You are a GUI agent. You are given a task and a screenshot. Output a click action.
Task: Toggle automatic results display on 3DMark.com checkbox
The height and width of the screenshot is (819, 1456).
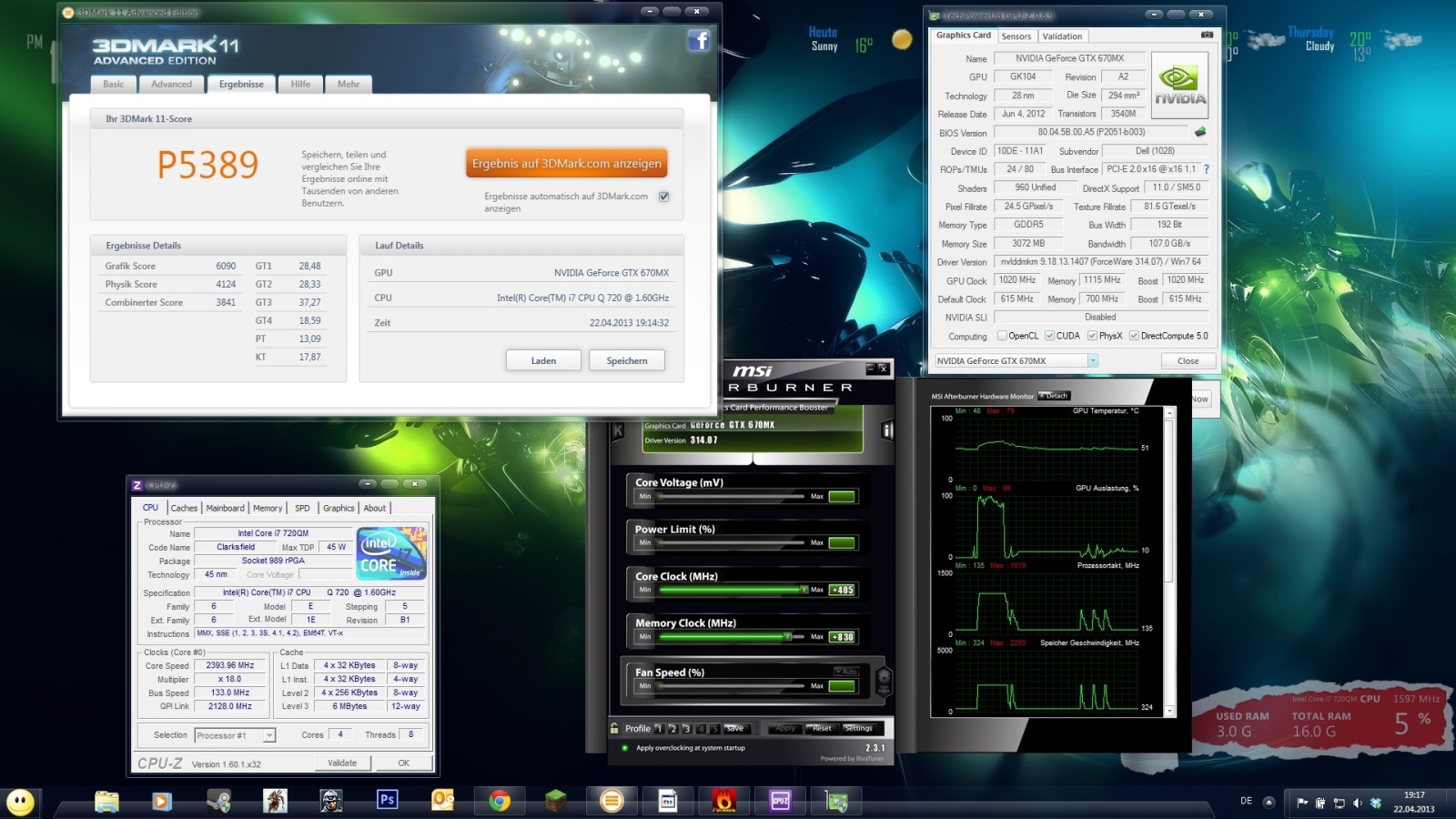pos(664,197)
